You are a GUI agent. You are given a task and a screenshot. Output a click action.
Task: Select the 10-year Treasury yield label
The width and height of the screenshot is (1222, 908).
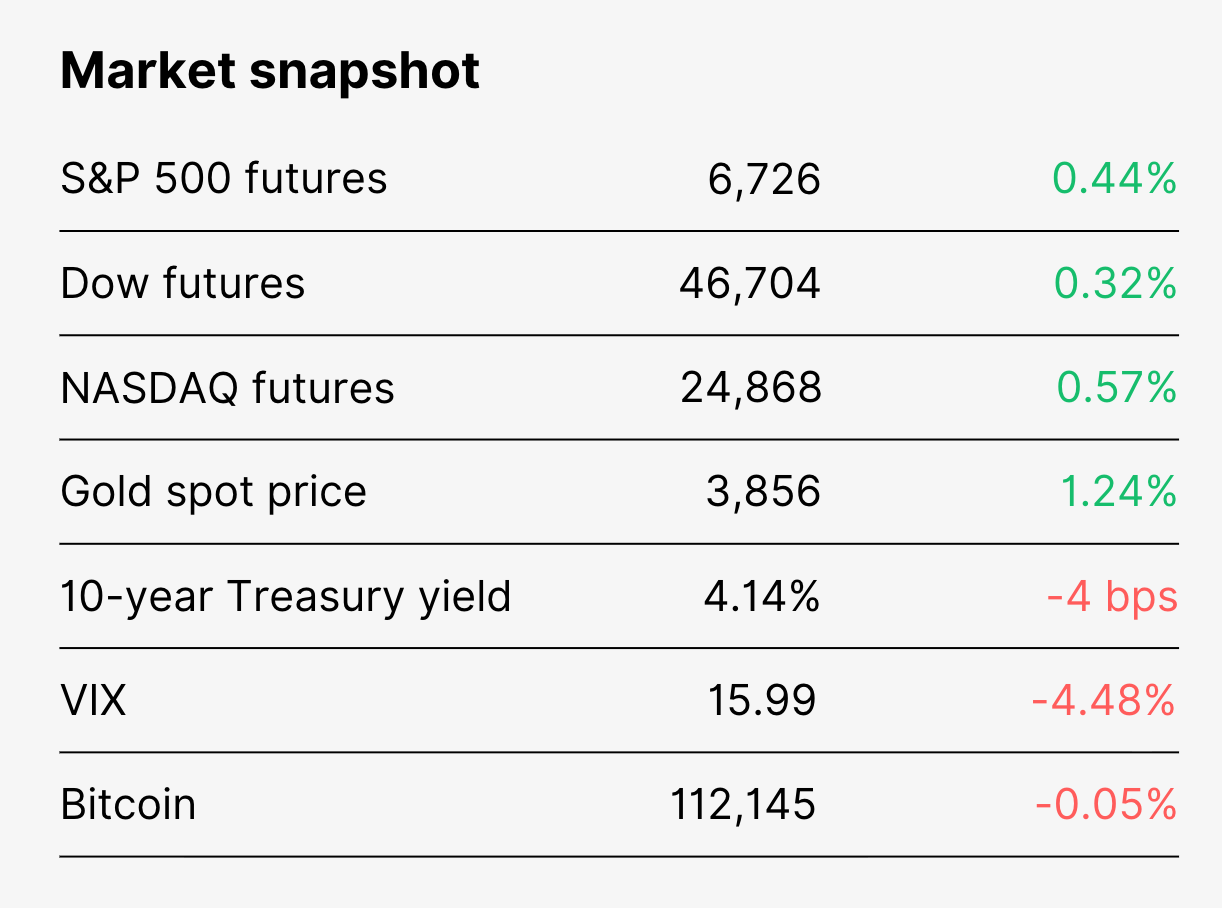pos(286,597)
